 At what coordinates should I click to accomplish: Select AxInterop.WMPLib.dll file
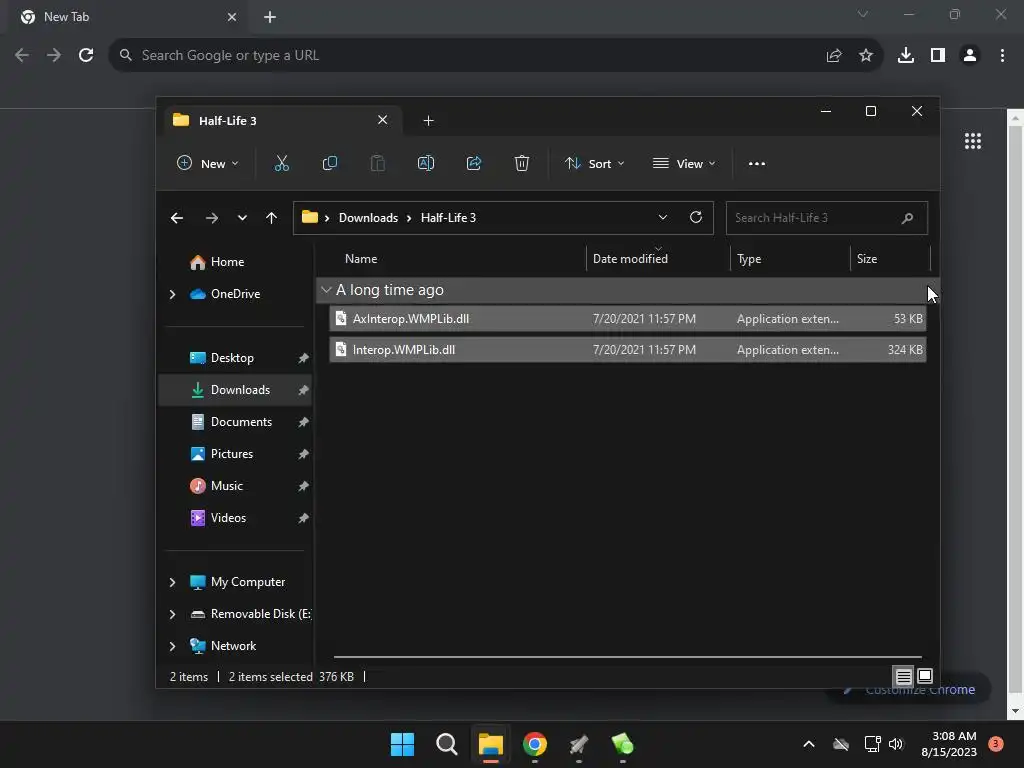[x=628, y=319]
